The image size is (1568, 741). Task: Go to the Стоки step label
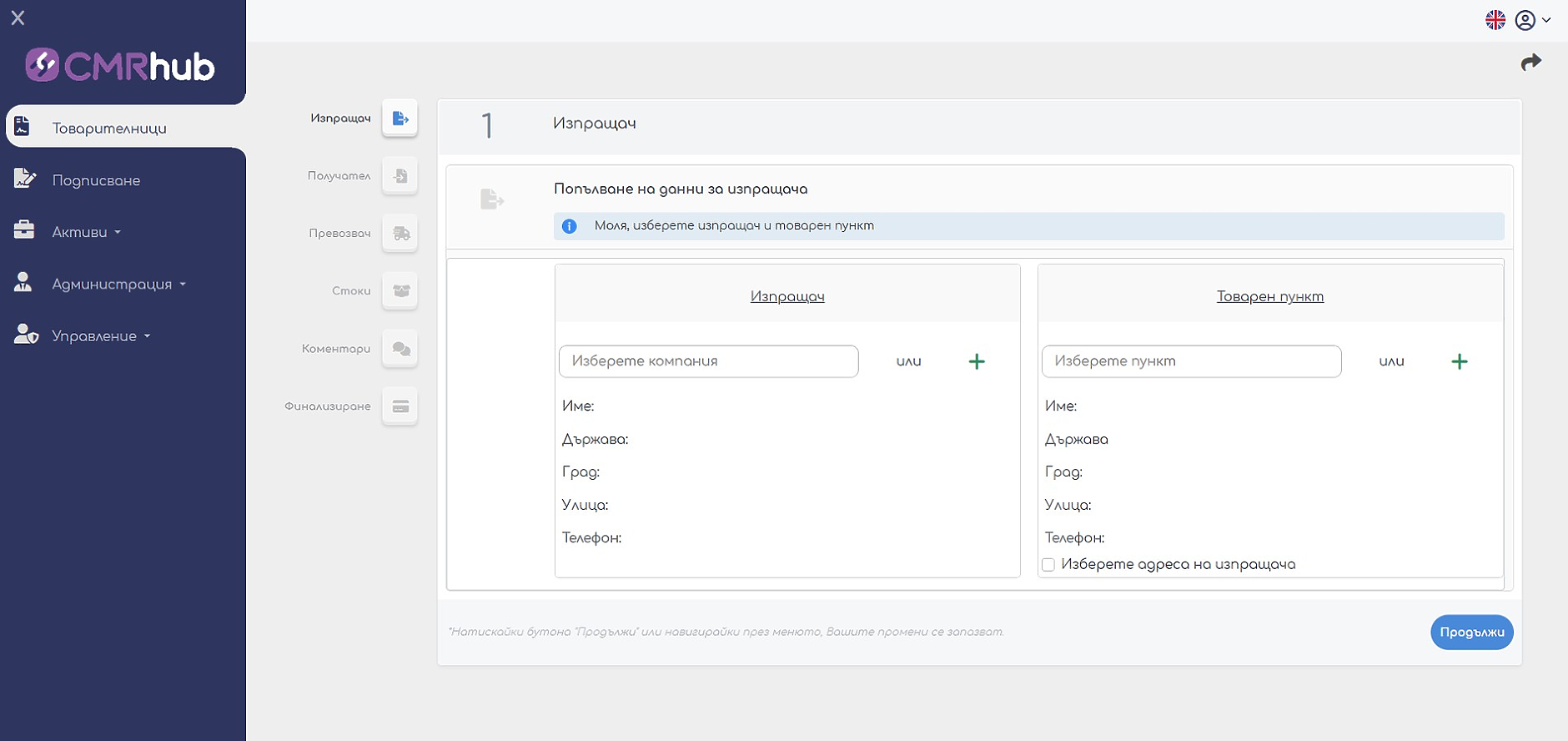[x=351, y=290]
